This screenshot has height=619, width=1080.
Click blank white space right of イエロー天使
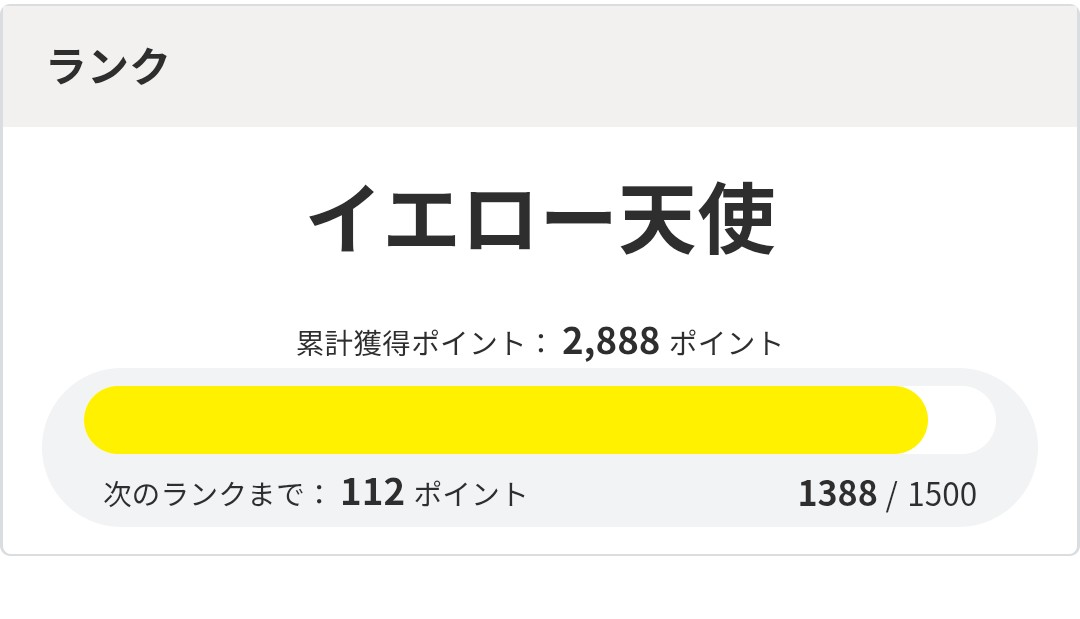(x=920, y=222)
